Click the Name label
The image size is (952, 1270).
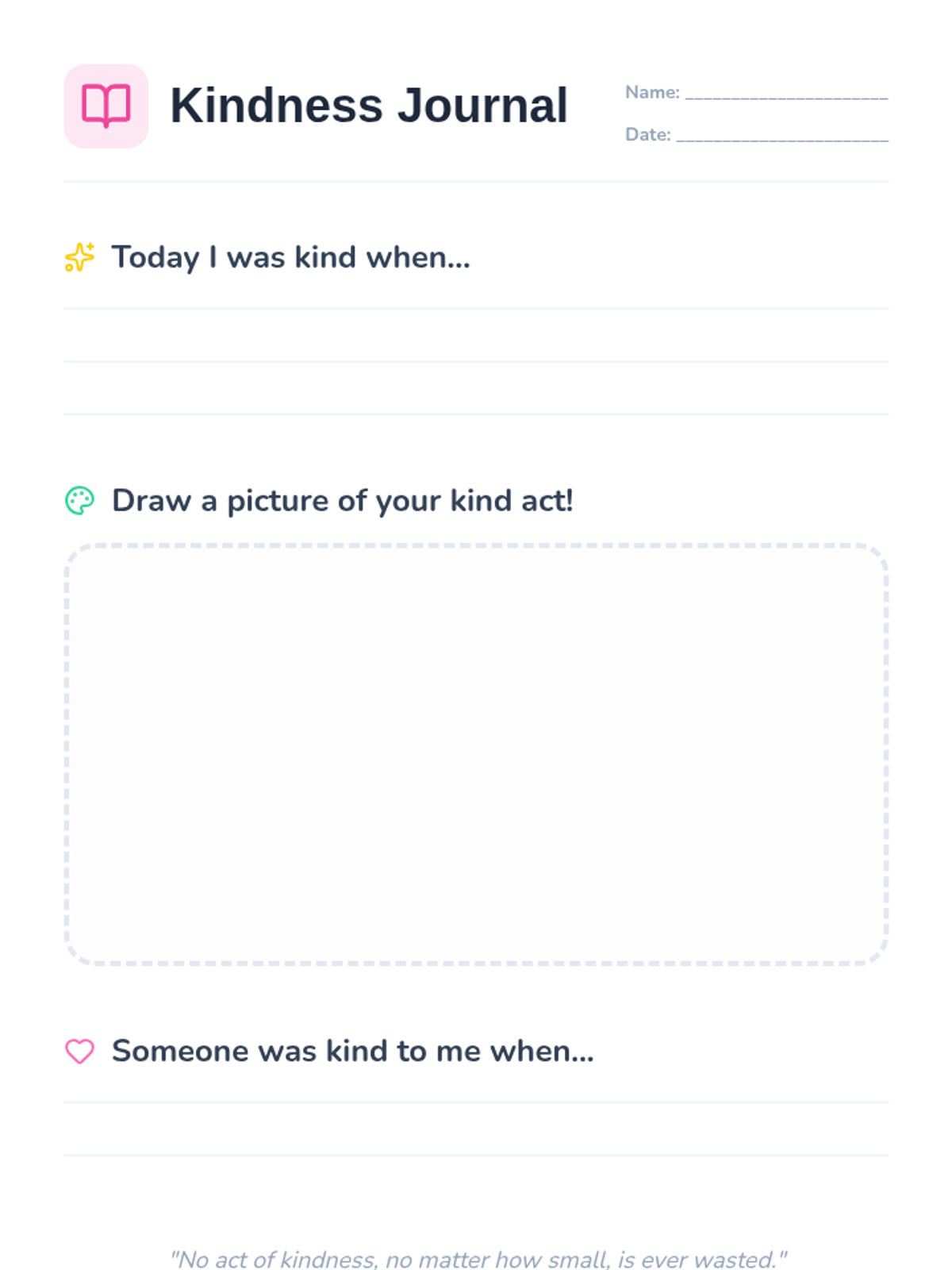(x=652, y=92)
